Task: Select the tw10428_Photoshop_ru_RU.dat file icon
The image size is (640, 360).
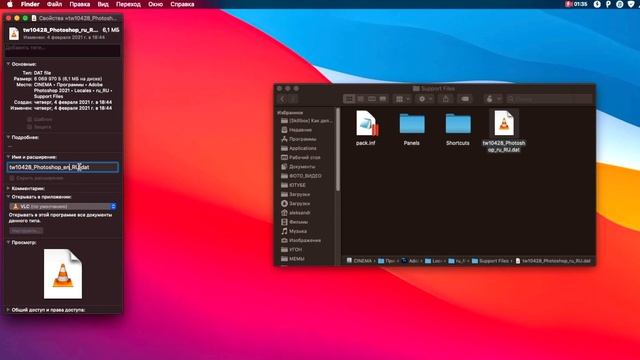Action: [504, 123]
